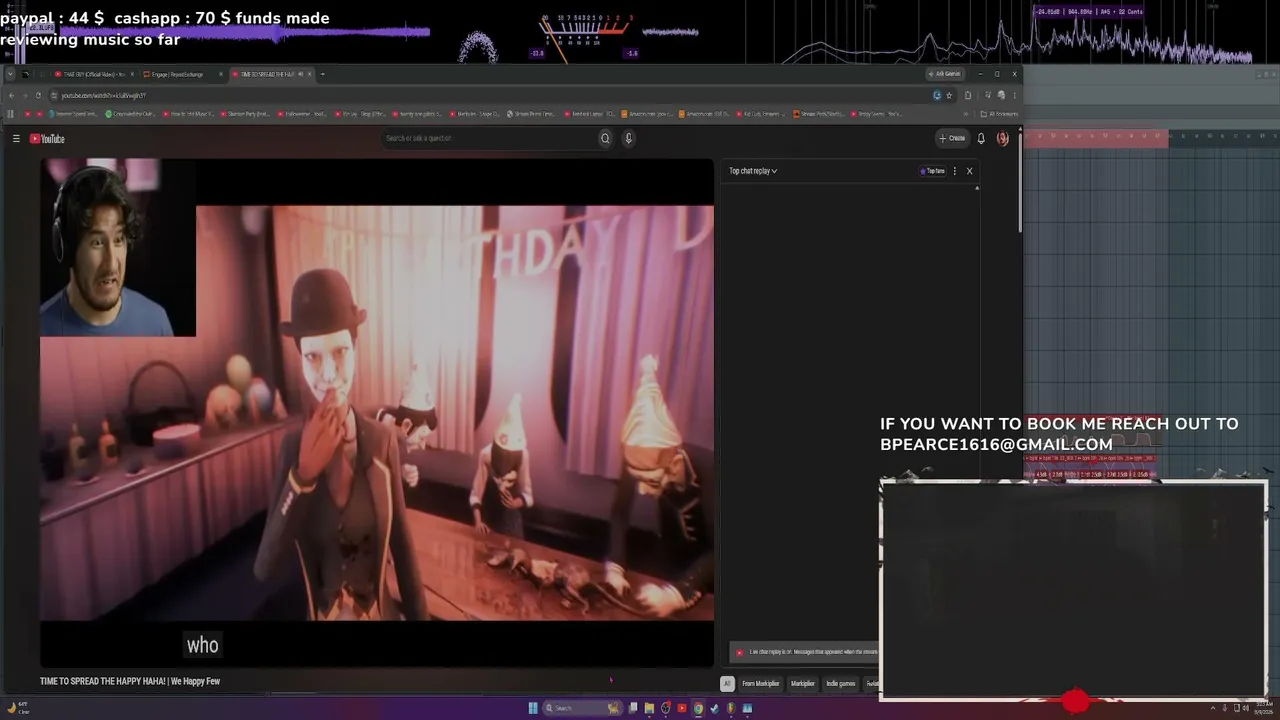Open the tab search dropdown in browser
This screenshot has width=1280, height=720.
click(11, 74)
